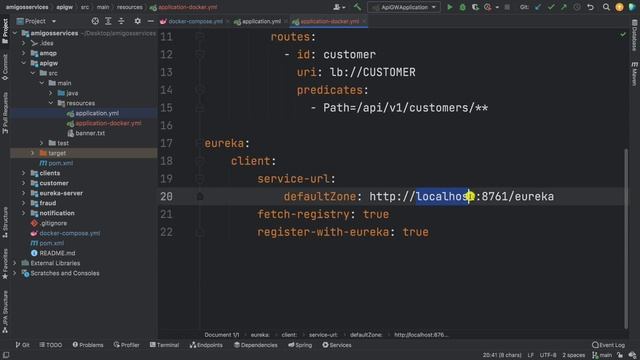Viewport: 640px width, 360px height.
Task: Show Git history clock icon
Action: (577, 7)
